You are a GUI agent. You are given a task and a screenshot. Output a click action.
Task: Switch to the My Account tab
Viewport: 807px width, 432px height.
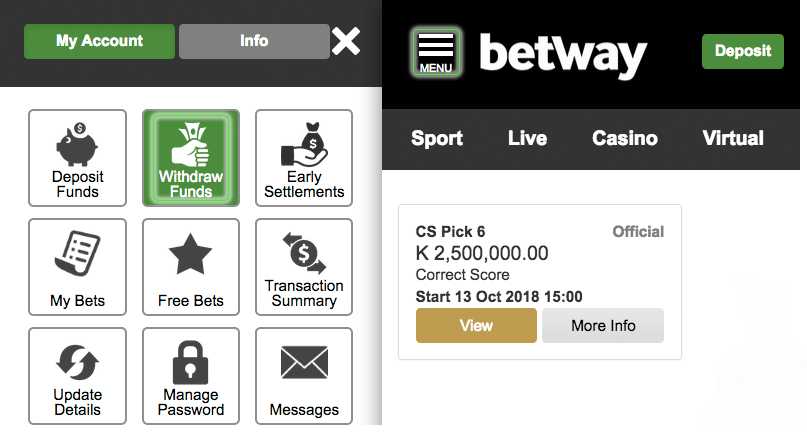[99, 41]
